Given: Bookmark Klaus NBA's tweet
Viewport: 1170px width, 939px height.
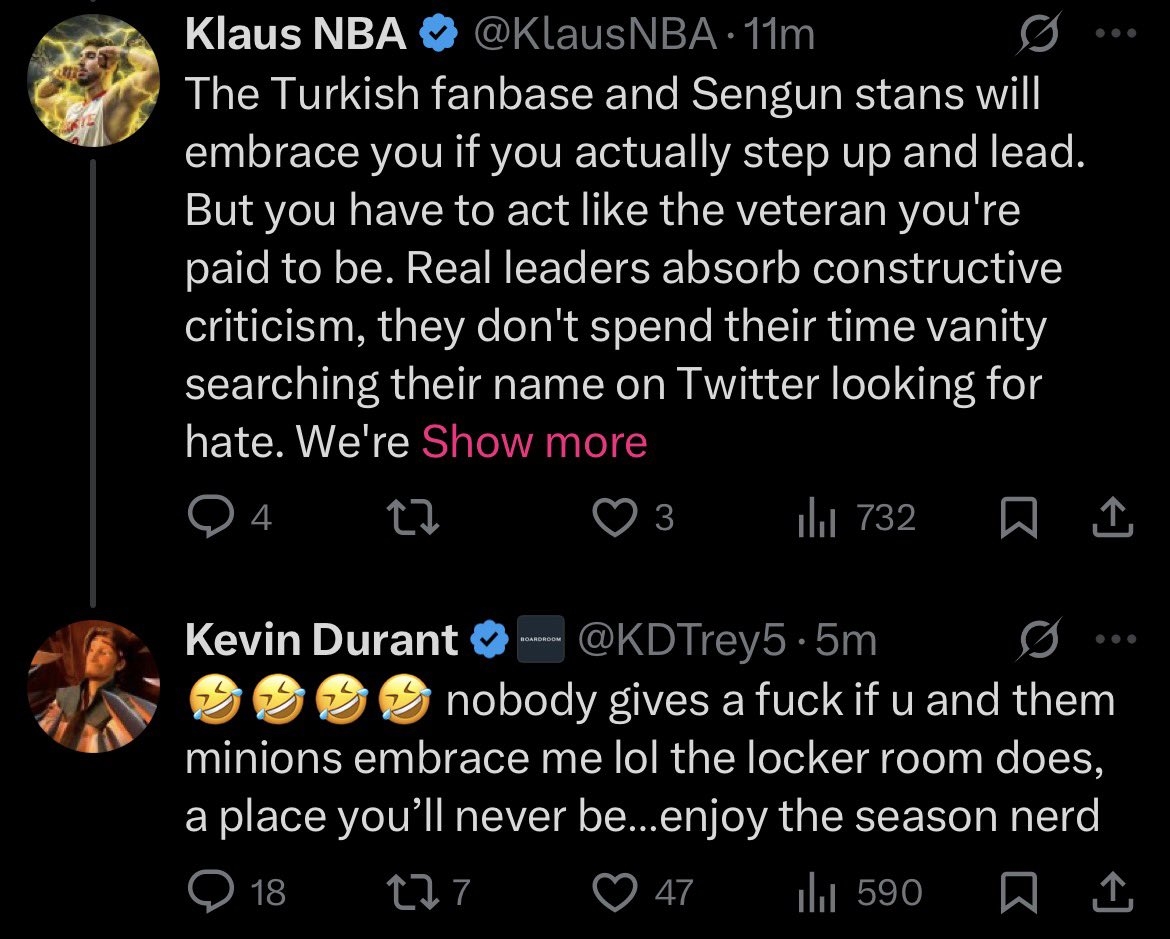Looking at the screenshot, I should (1014, 517).
